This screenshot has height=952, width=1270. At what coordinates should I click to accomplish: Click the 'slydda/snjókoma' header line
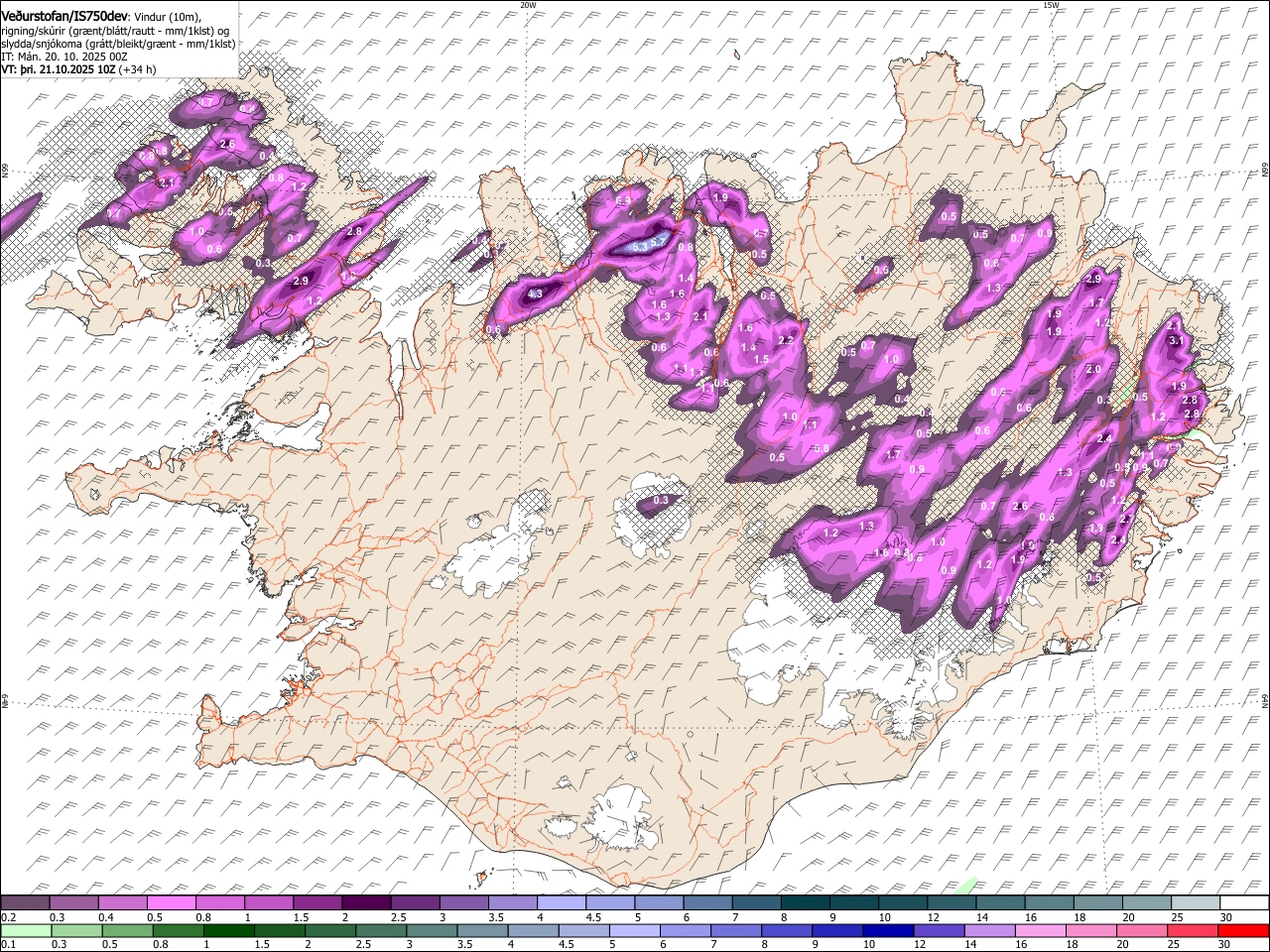click(118, 44)
